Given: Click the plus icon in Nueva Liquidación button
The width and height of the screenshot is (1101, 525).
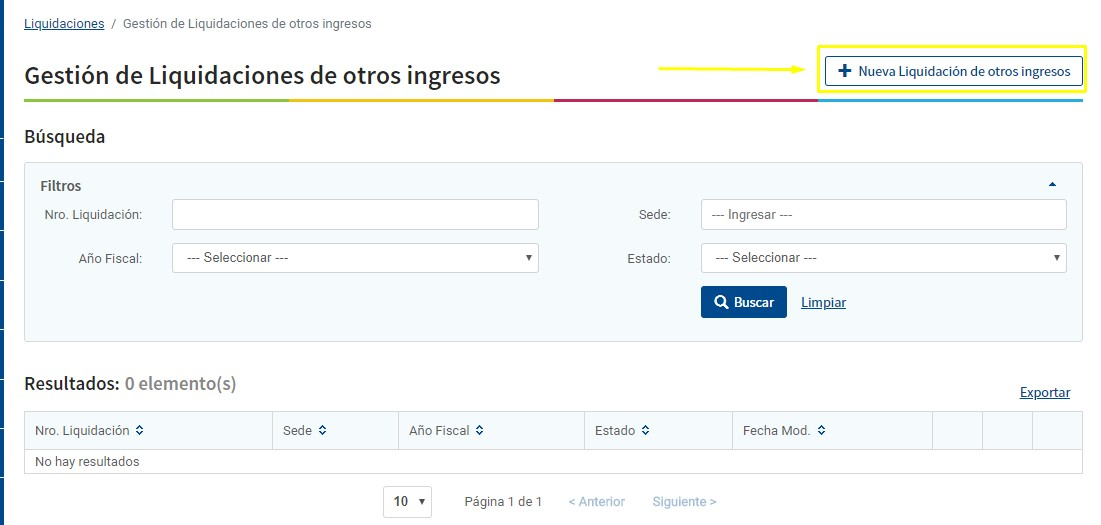Looking at the screenshot, I should 845,71.
